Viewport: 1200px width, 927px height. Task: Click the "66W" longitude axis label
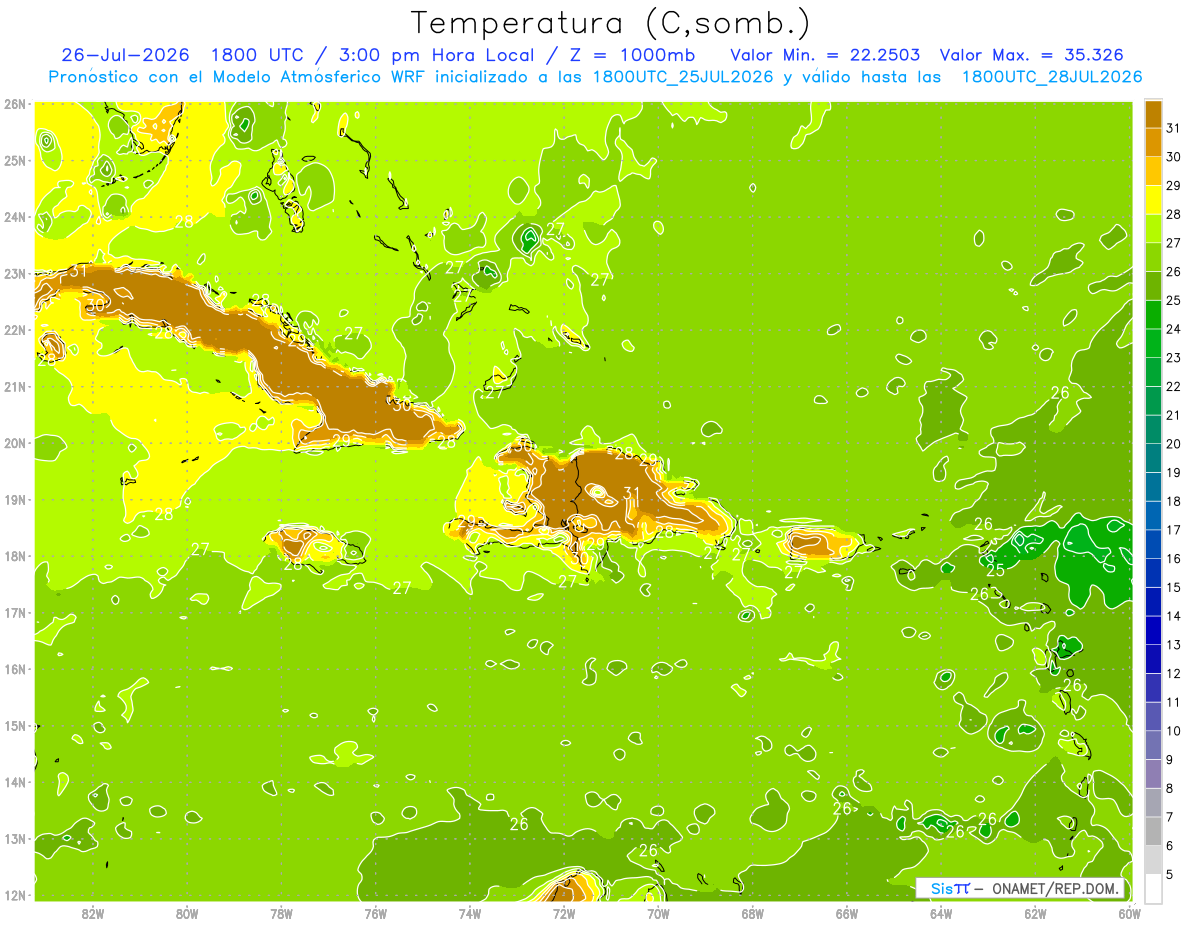847,913
